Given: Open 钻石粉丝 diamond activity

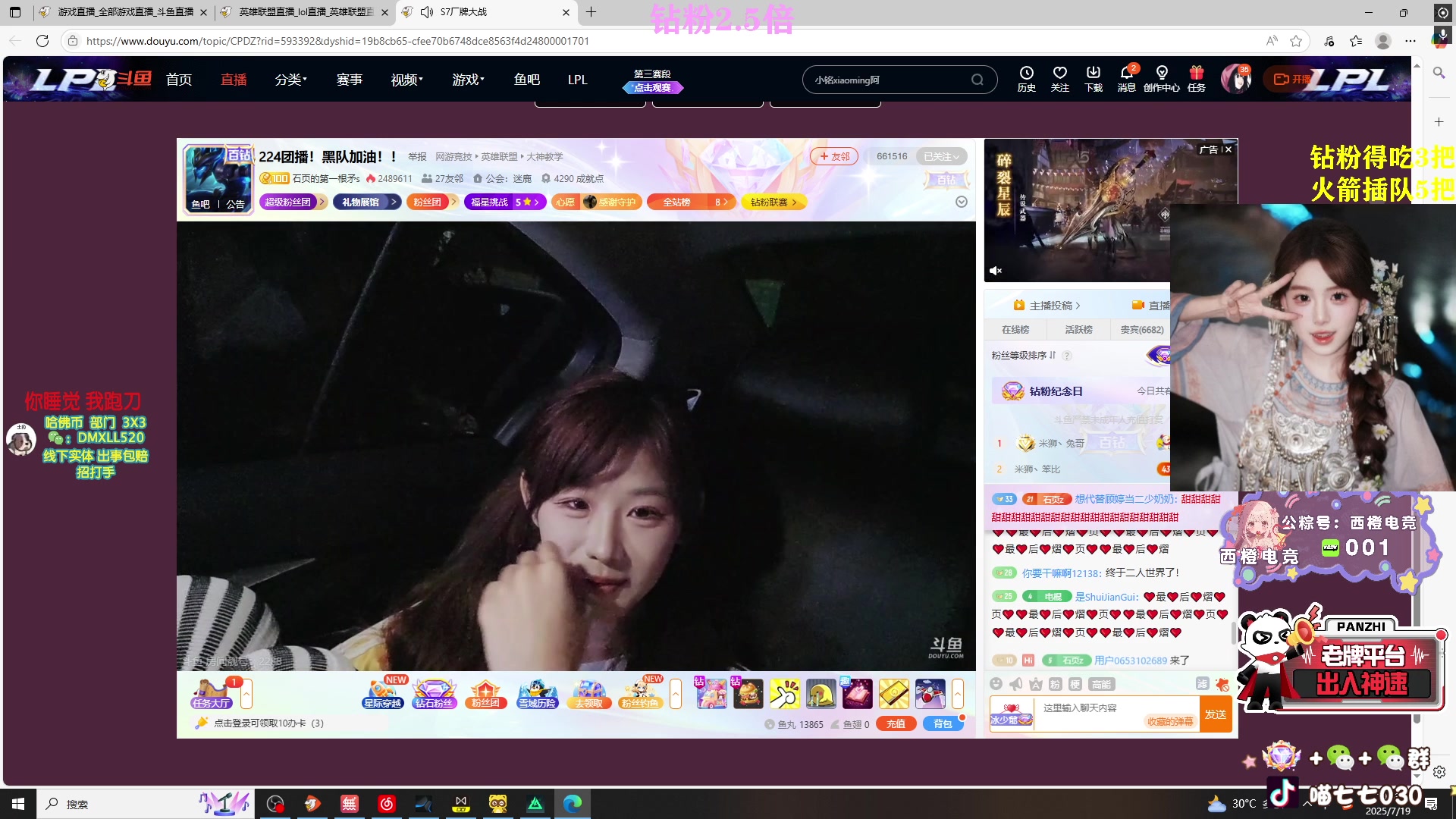Looking at the screenshot, I should point(434,693).
